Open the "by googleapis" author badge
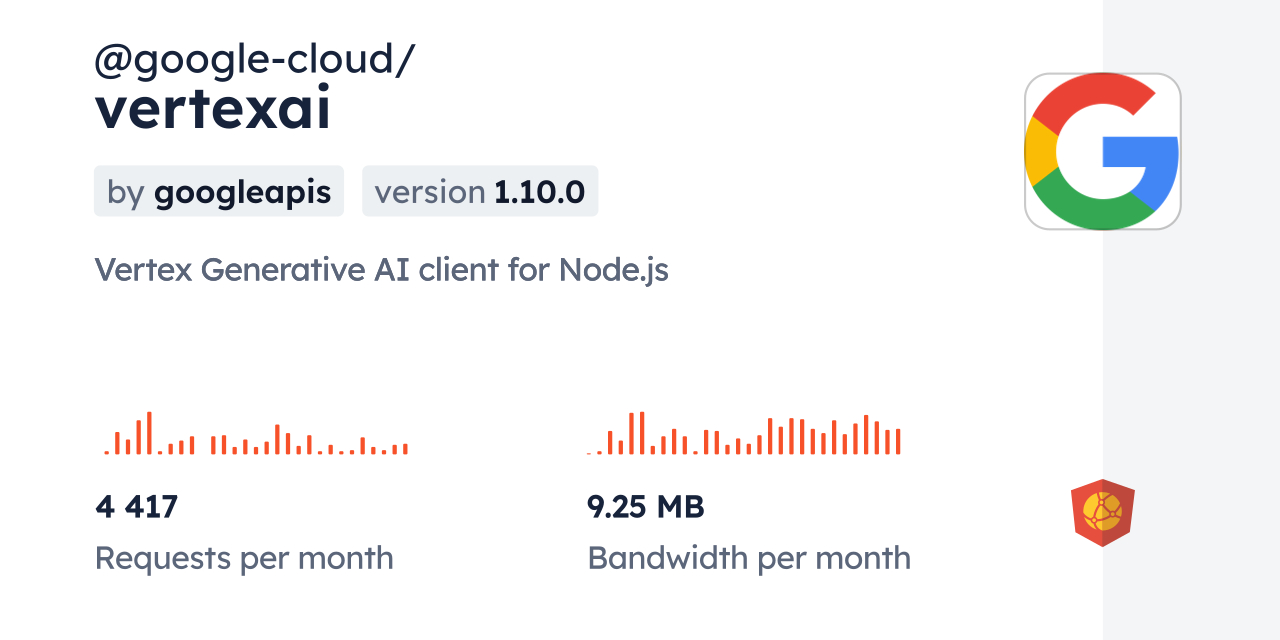 (x=219, y=191)
